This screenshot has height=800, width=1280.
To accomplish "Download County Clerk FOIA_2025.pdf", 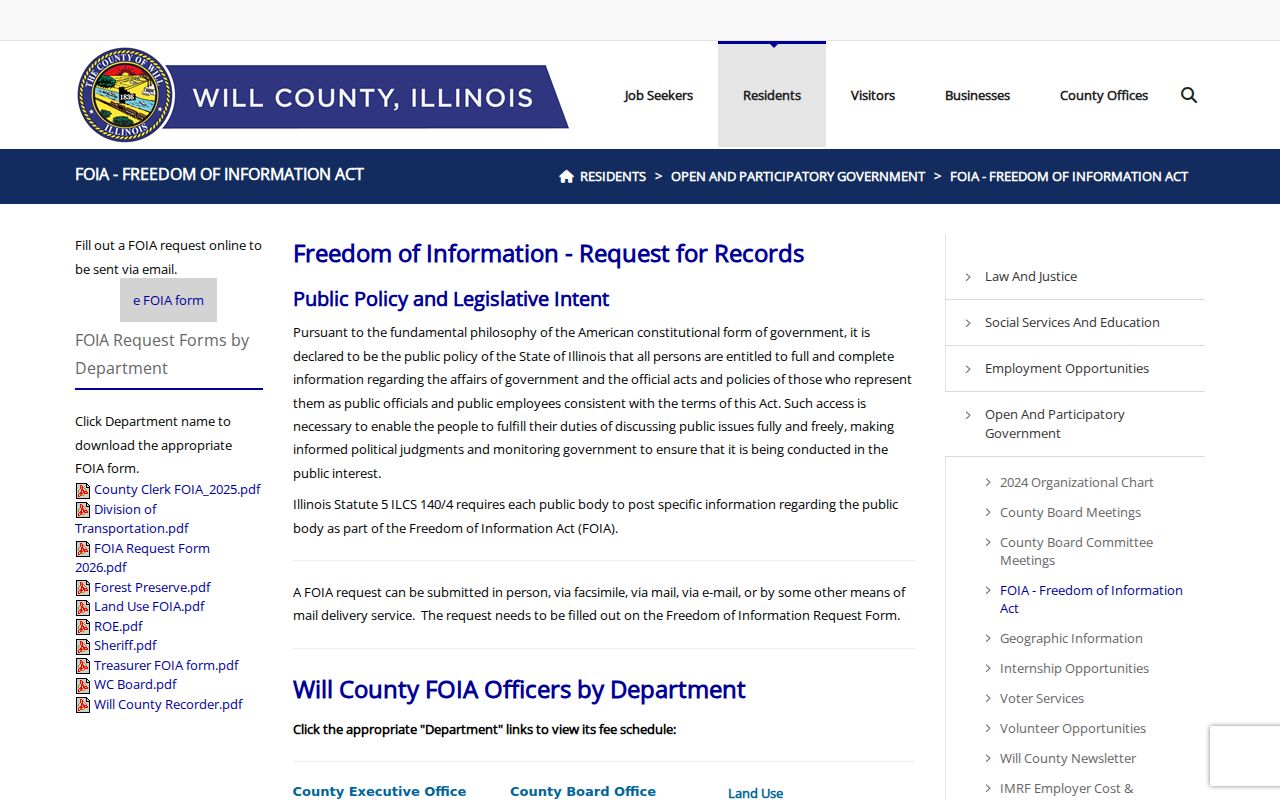I will pos(177,490).
